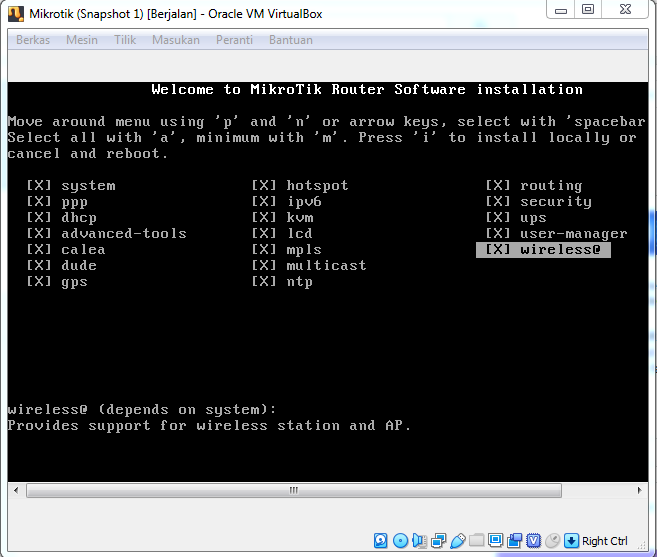
Task: Toggle the security package checkbox
Action: (x=498, y=201)
